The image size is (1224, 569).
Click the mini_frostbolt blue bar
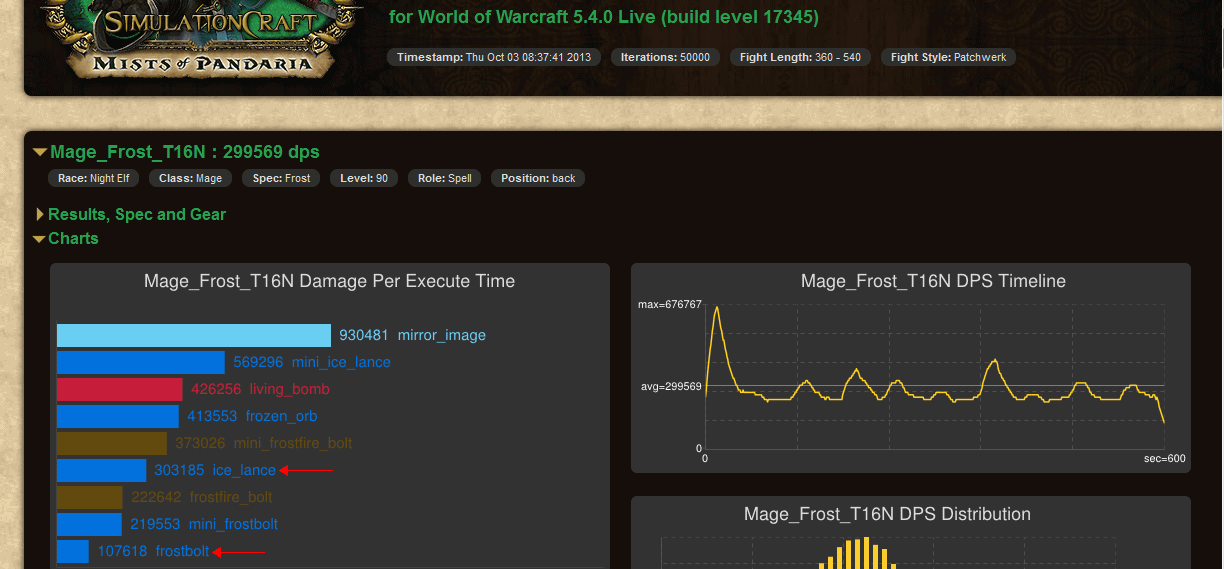[89, 524]
